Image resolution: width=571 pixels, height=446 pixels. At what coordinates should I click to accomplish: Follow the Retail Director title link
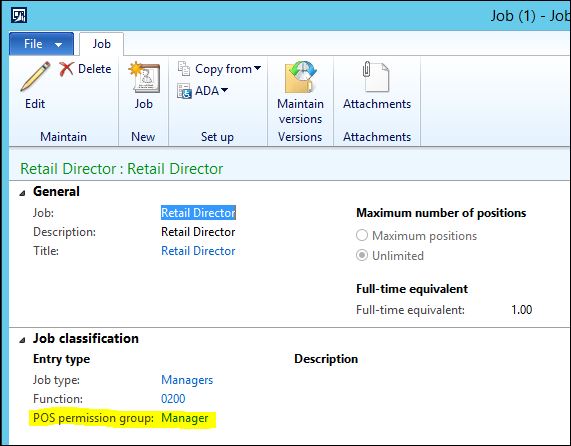point(198,251)
